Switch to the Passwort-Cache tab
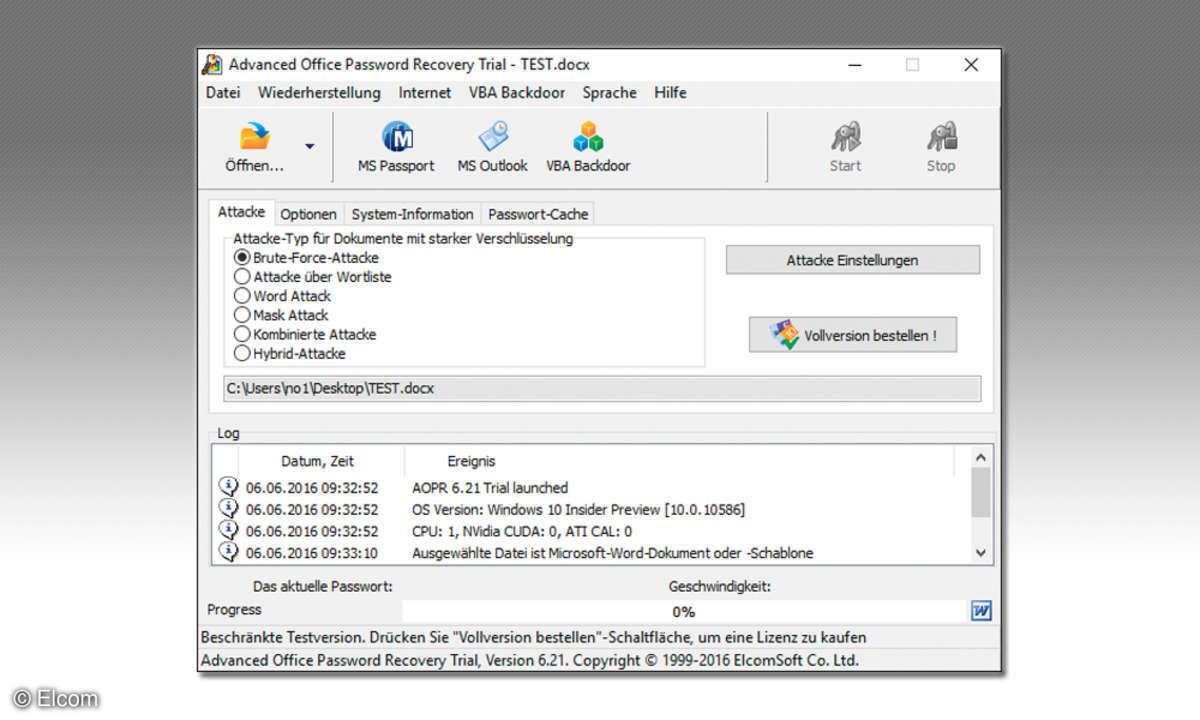The image size is (1200, 720). click(538, 214)
